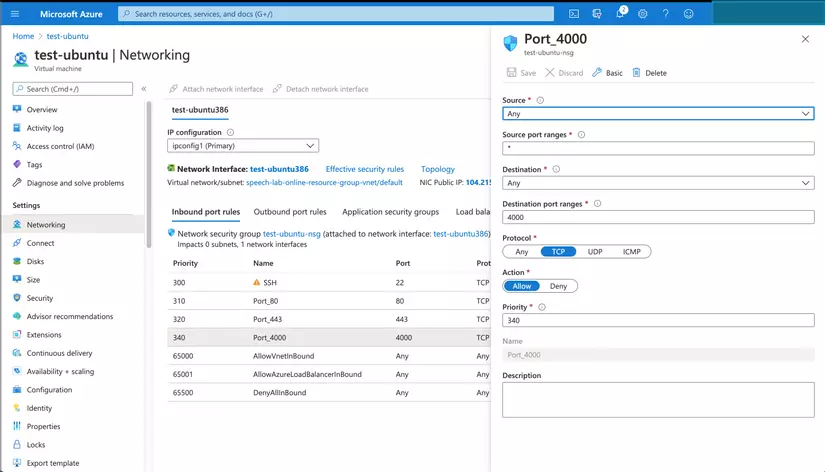This screenshot has height=472, width=825.
Task: Open the feedback smiley icon
Action: (688, 14)
